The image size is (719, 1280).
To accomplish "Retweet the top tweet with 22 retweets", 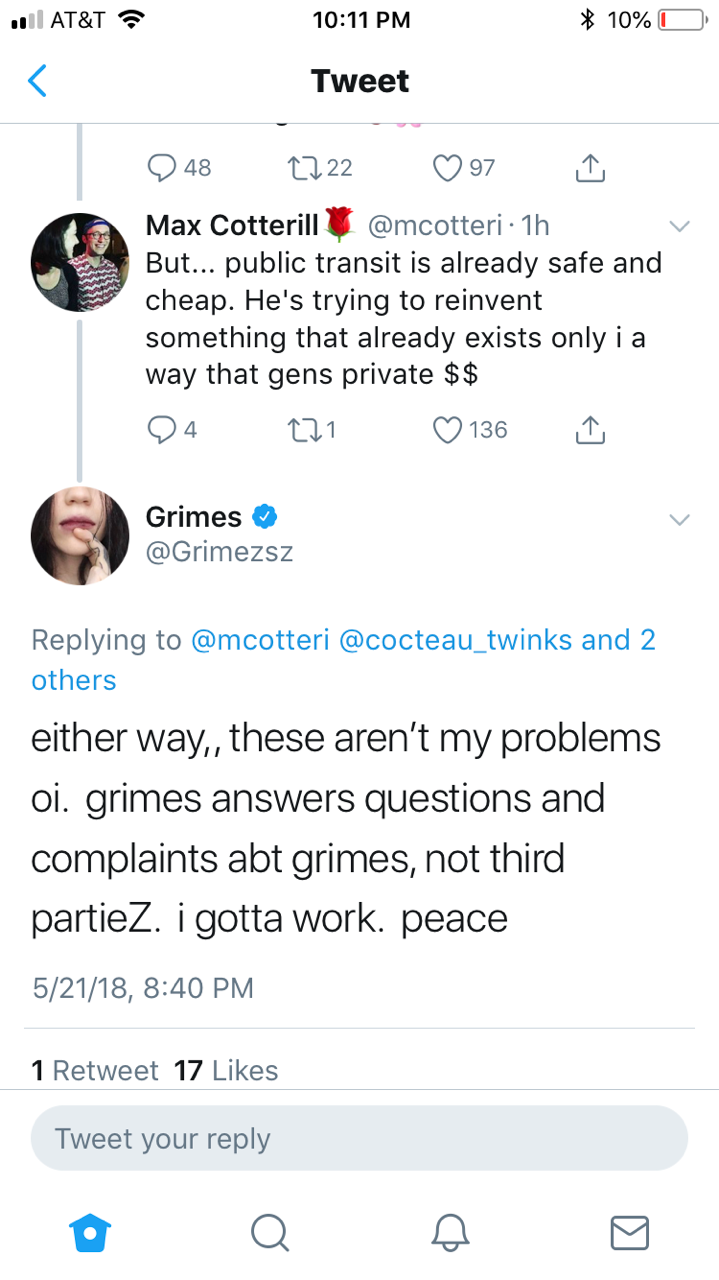I will 299,168.
